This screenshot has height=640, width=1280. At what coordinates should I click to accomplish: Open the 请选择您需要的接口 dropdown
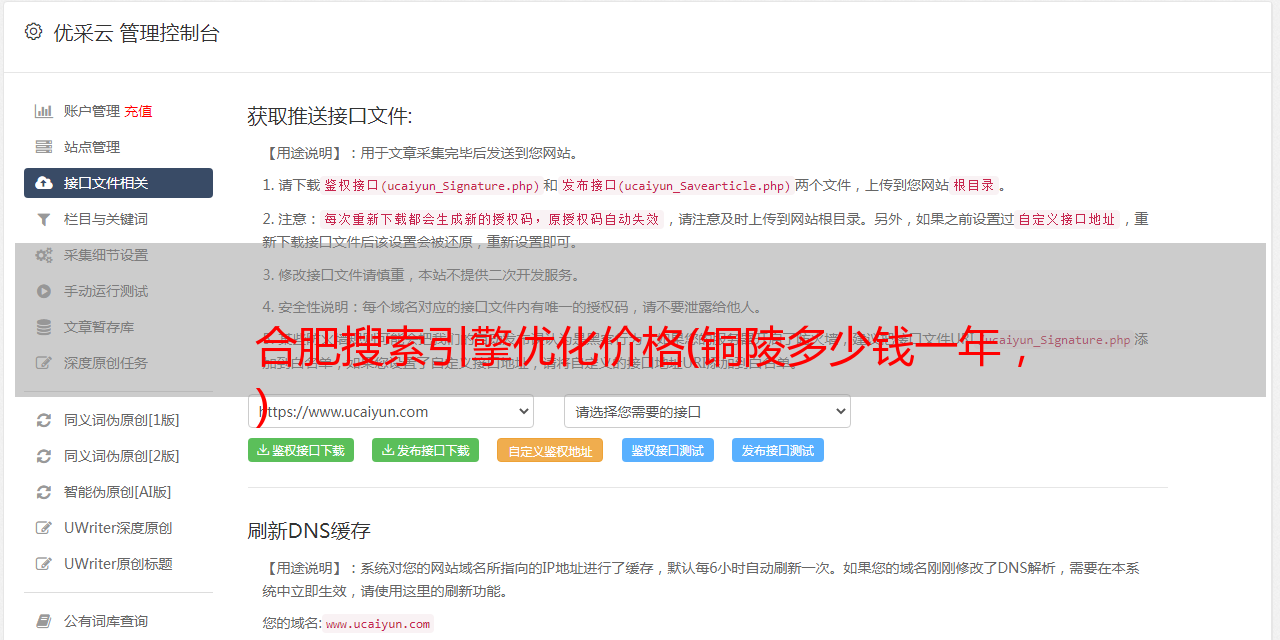click(707, 411)
